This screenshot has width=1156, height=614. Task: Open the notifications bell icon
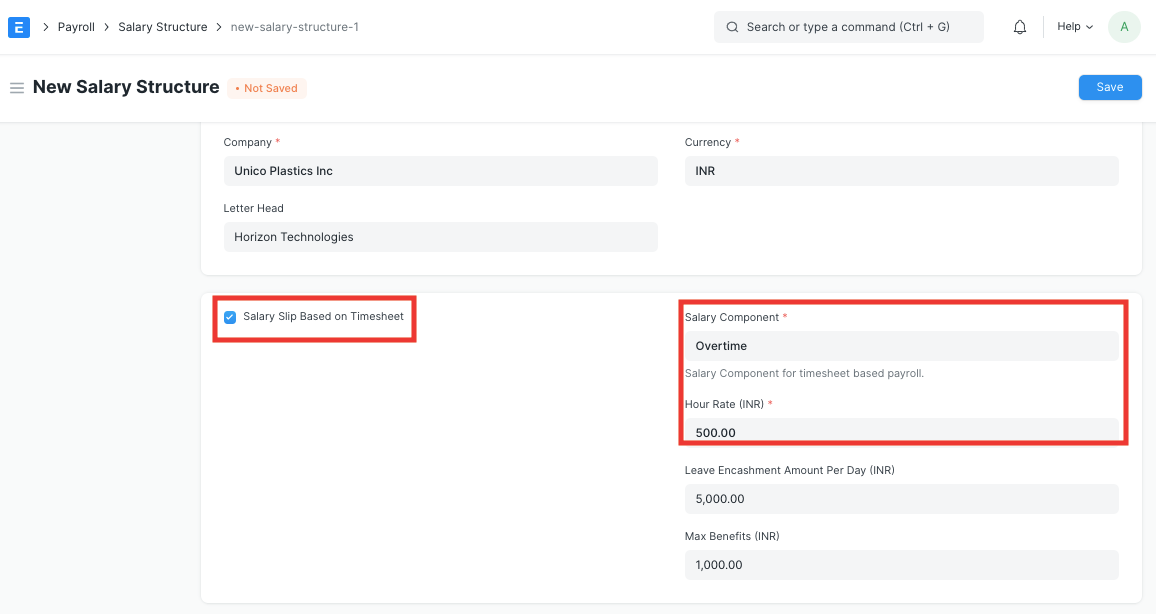pos(1020,27)
